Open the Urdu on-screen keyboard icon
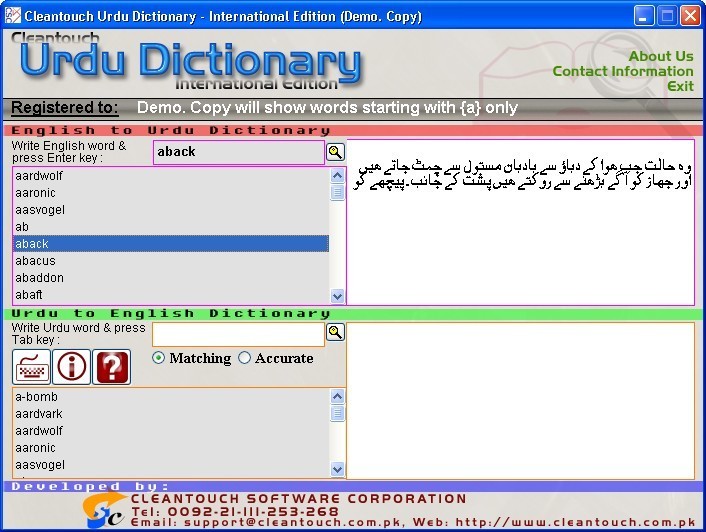The image size is (706, 532). click(32, 367)
